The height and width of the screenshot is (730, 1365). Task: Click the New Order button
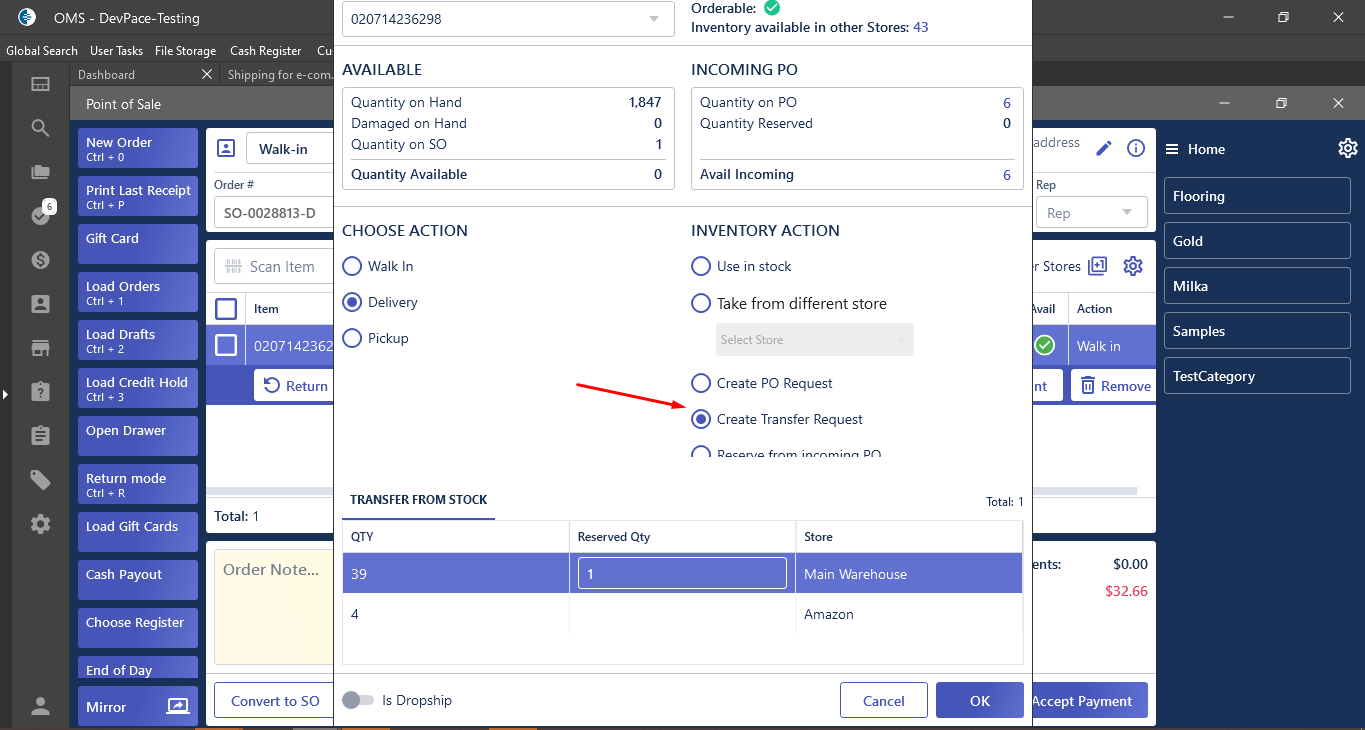click(x=138, y=148)
